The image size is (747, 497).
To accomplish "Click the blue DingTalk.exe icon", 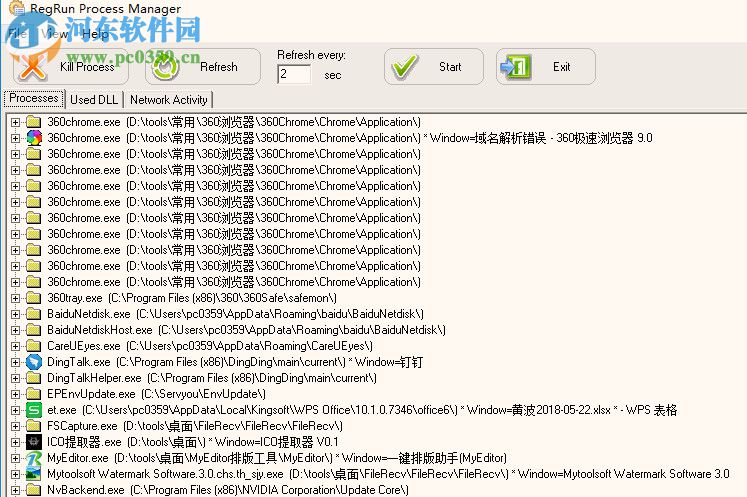I will (x=34, y=362).
